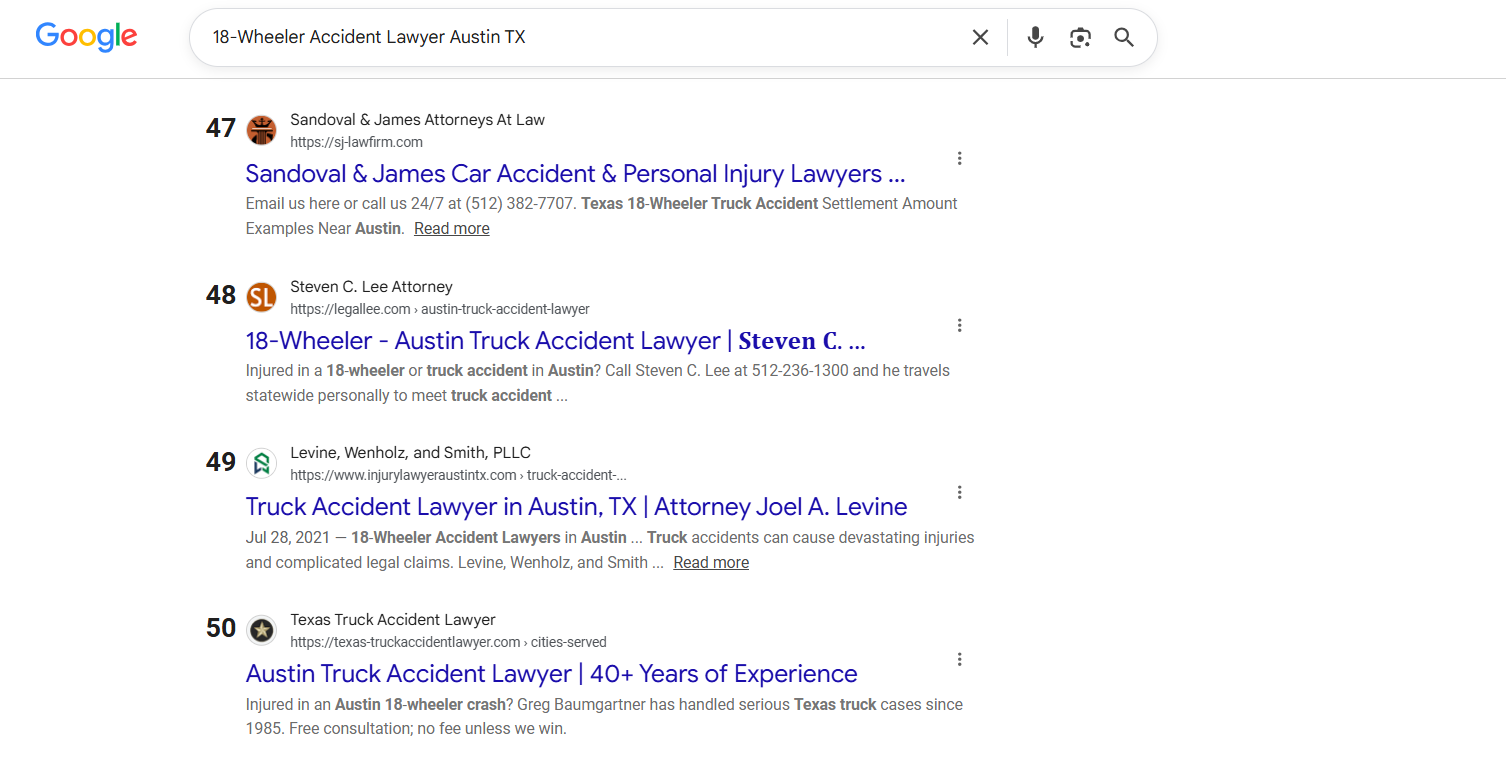The height and width of the screenshot is (757, 1506).
Task: Open three-dot menu for Joel A. Levine result
Action: (x=959, y=492)
